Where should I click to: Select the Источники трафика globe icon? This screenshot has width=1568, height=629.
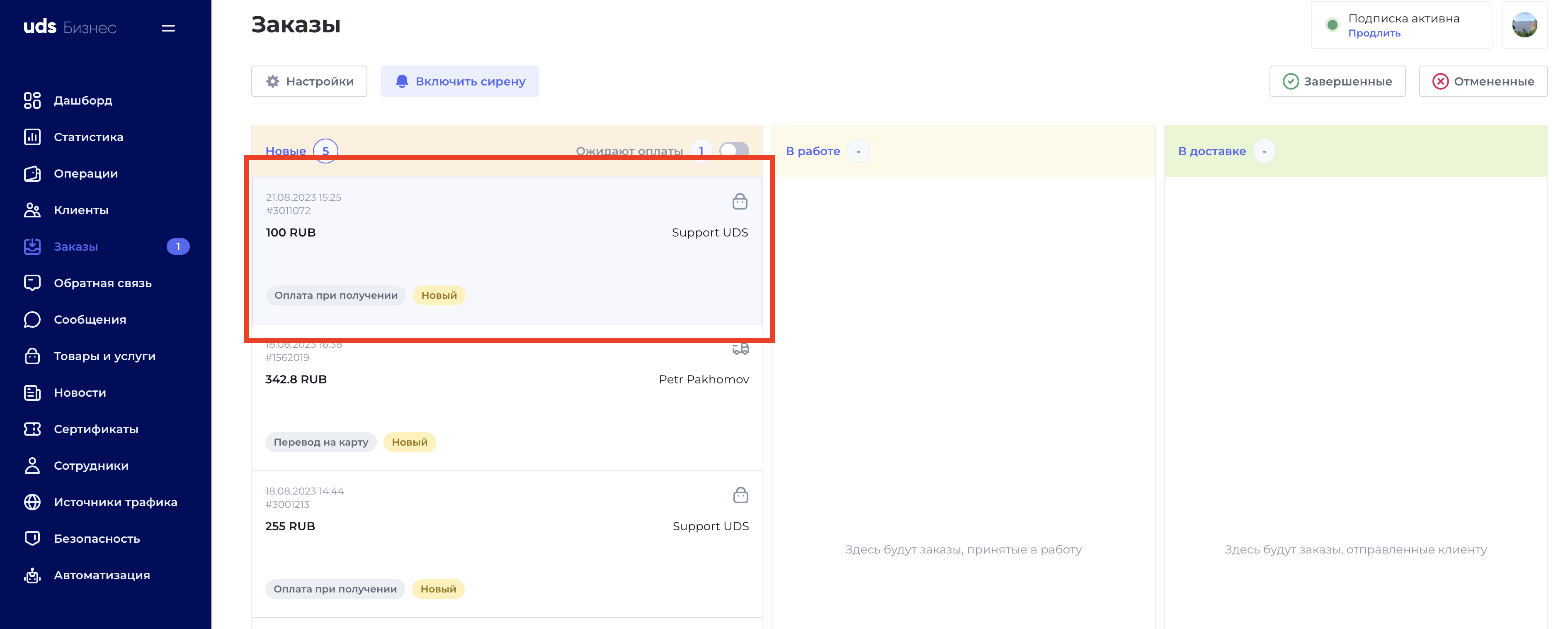(x=32, y=502)
